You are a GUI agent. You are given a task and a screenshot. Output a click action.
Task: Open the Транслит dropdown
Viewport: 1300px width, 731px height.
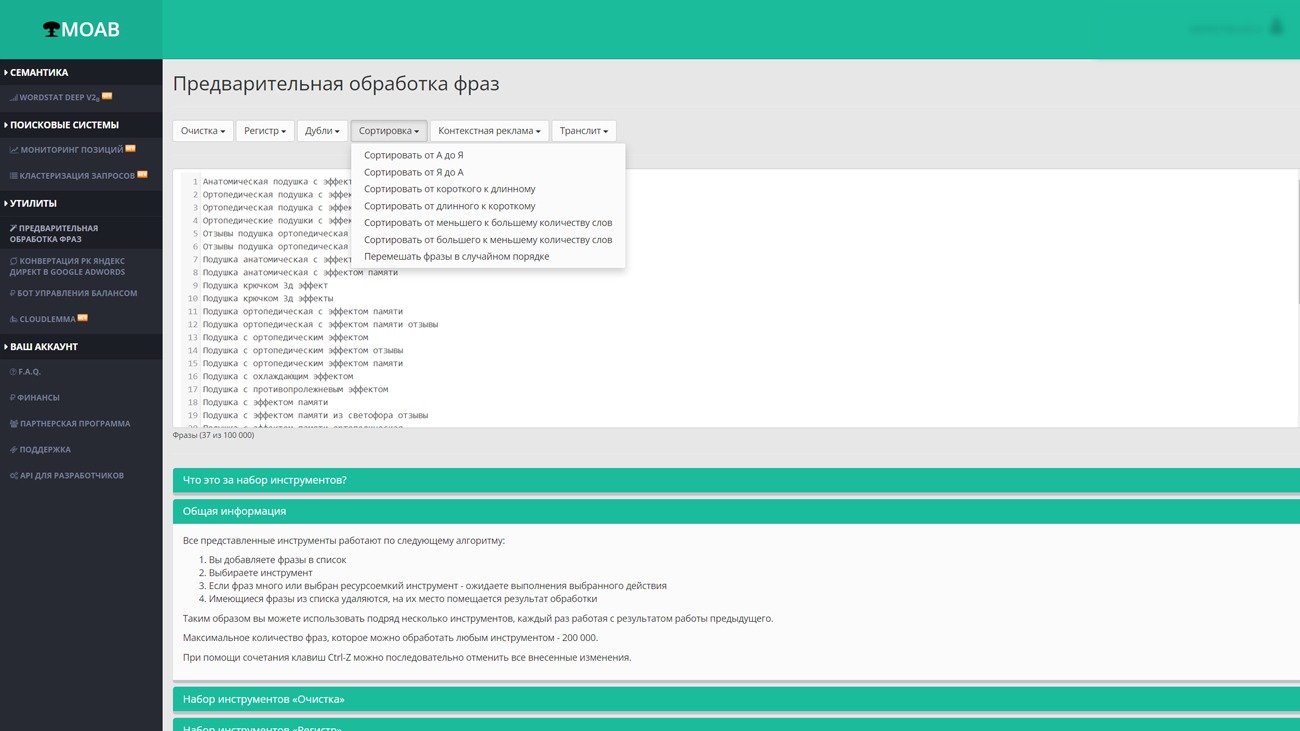coord(583,131)
